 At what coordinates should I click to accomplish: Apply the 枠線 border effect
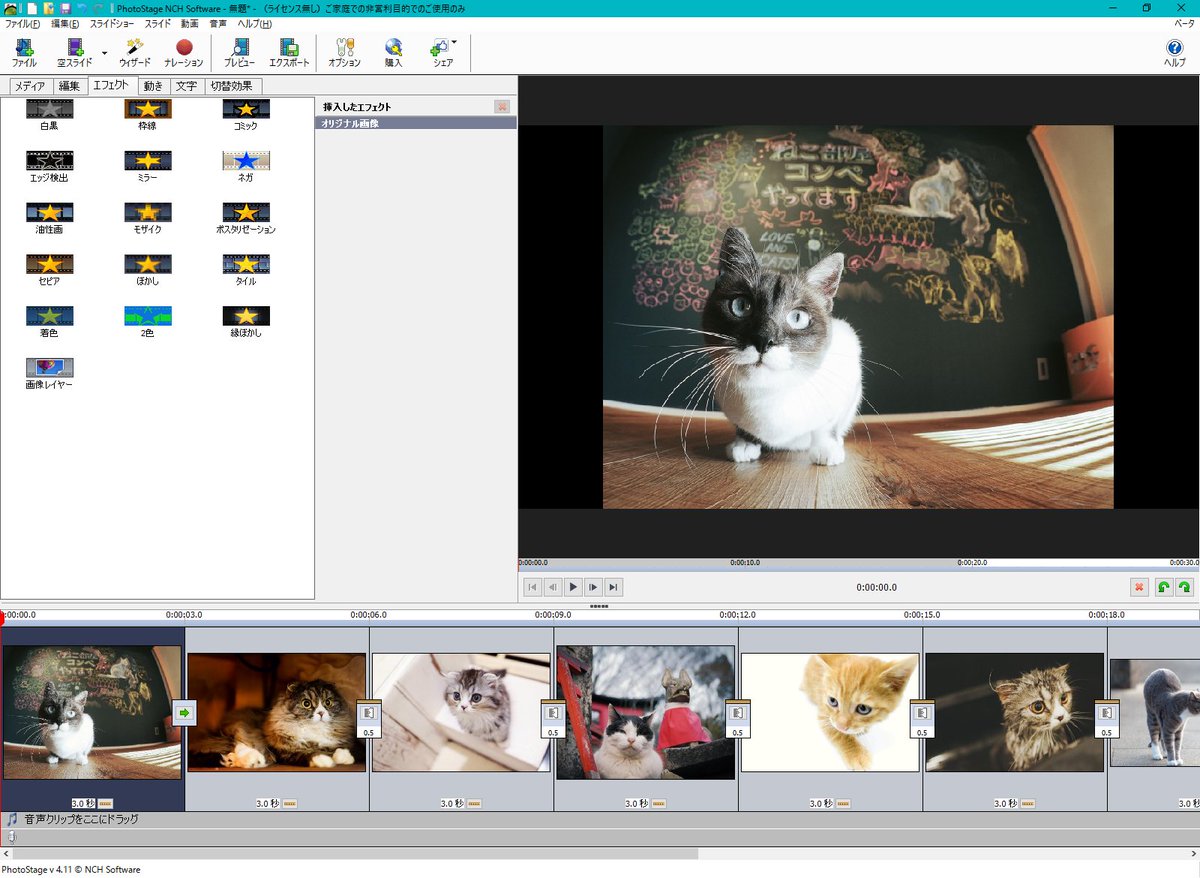click(x=147, y=115)
